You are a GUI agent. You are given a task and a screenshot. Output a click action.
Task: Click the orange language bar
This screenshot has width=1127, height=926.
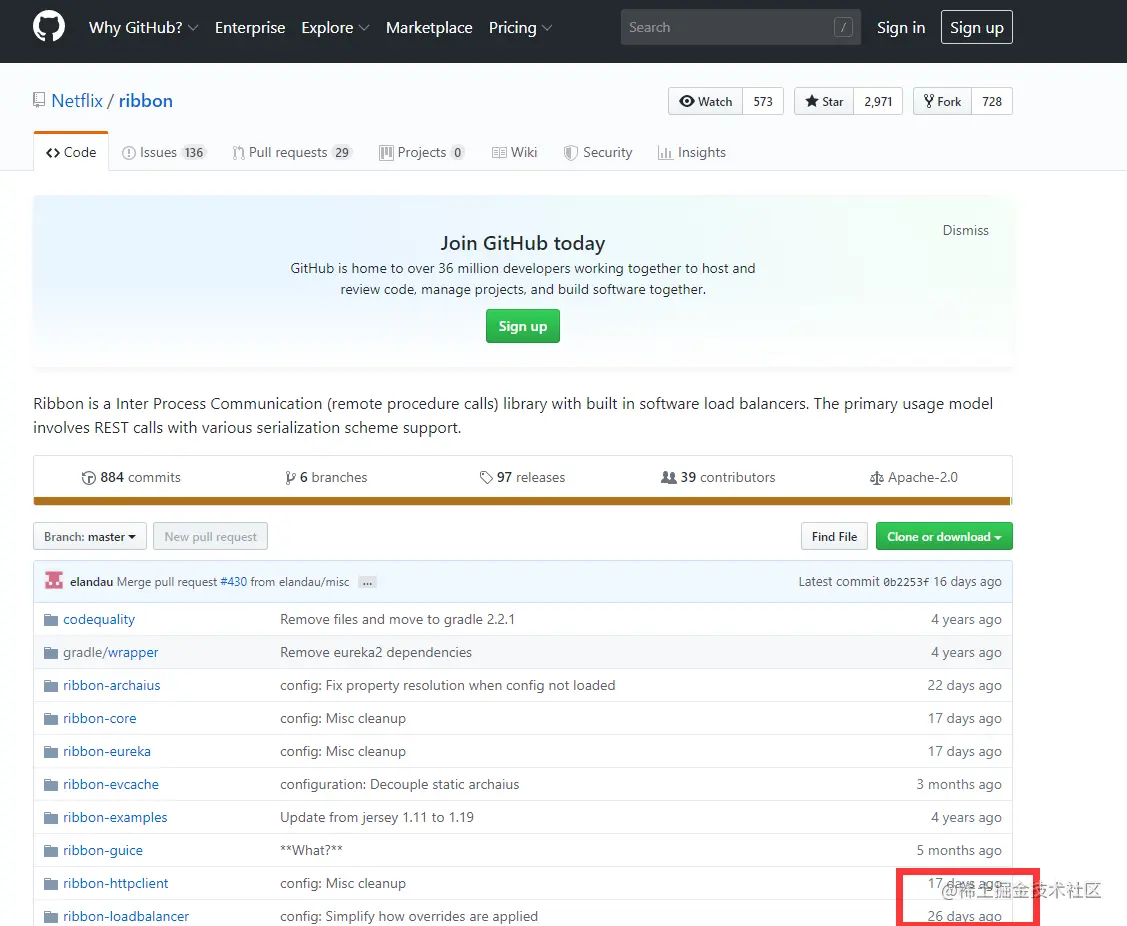[x=523, y=501]
